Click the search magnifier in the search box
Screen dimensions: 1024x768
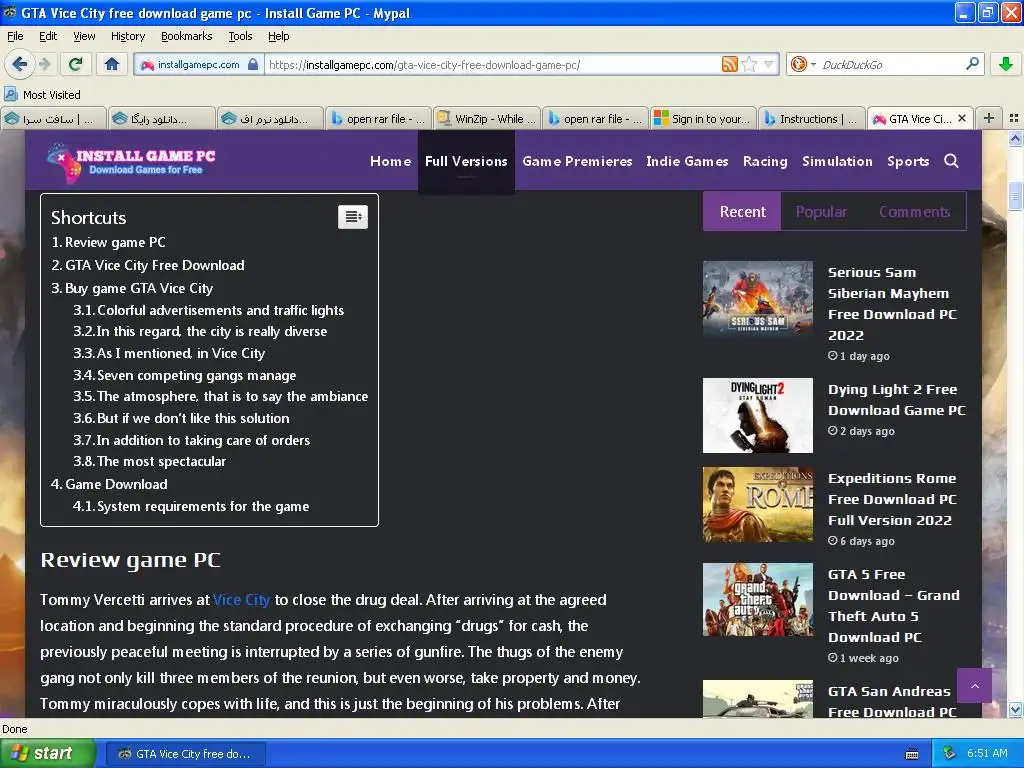972,63
